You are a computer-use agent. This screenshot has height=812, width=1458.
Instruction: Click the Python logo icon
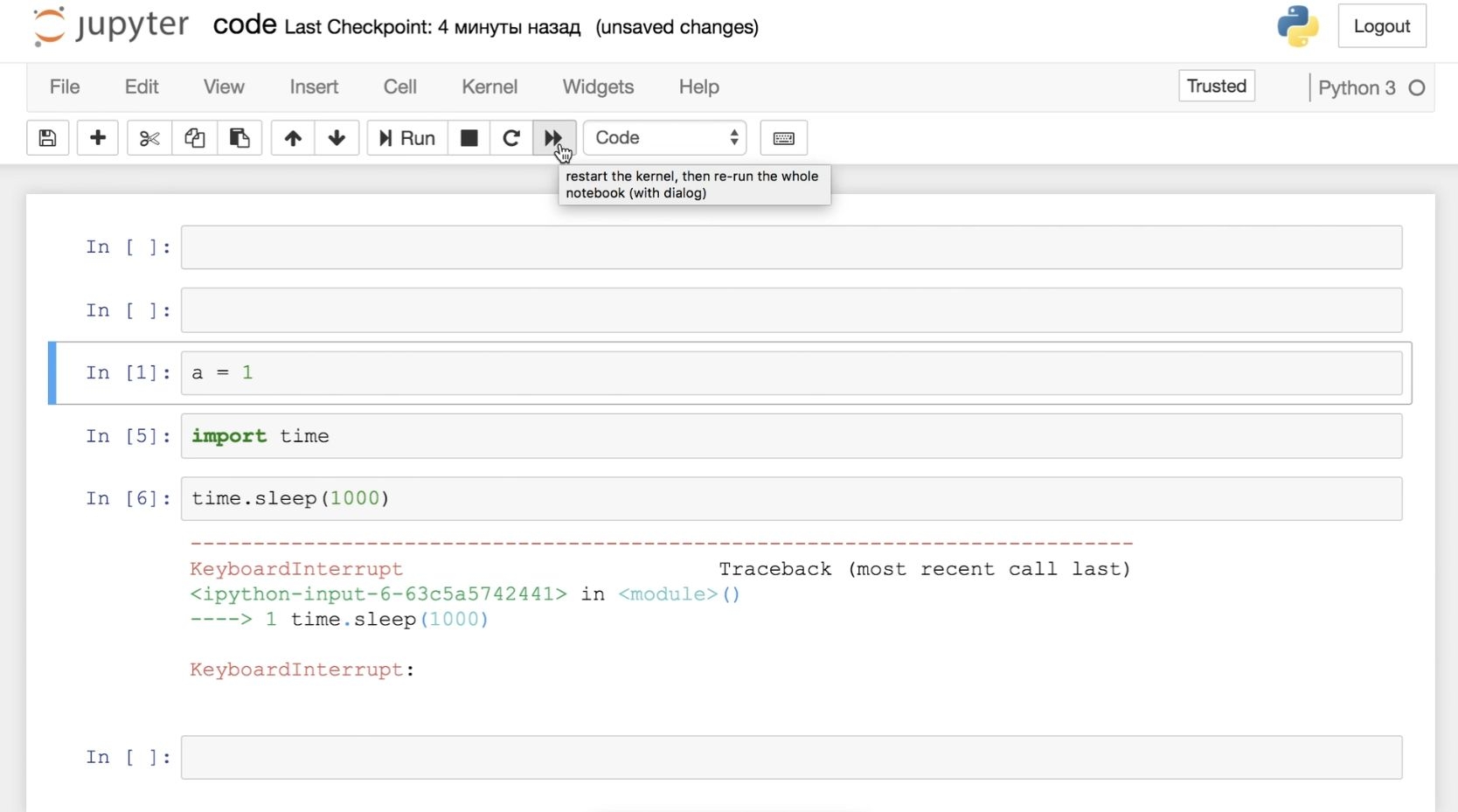1298,26
